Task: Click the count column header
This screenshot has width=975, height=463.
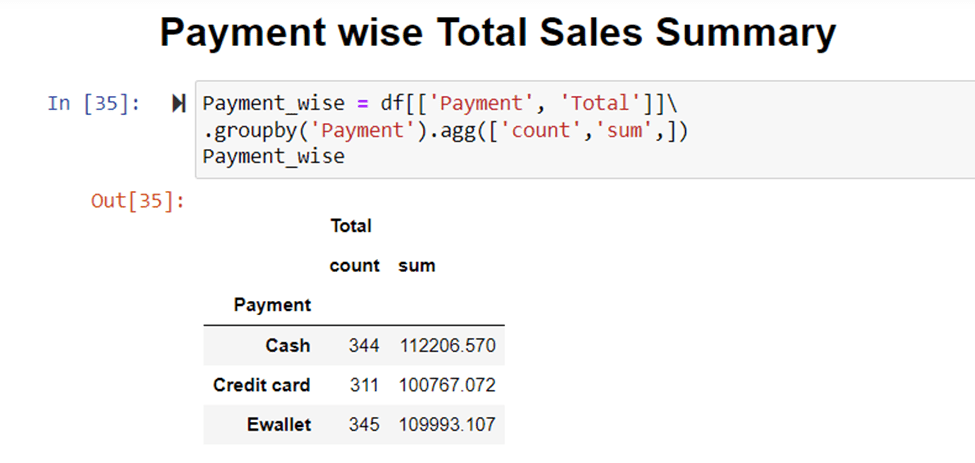Action: tap(354, 266)
